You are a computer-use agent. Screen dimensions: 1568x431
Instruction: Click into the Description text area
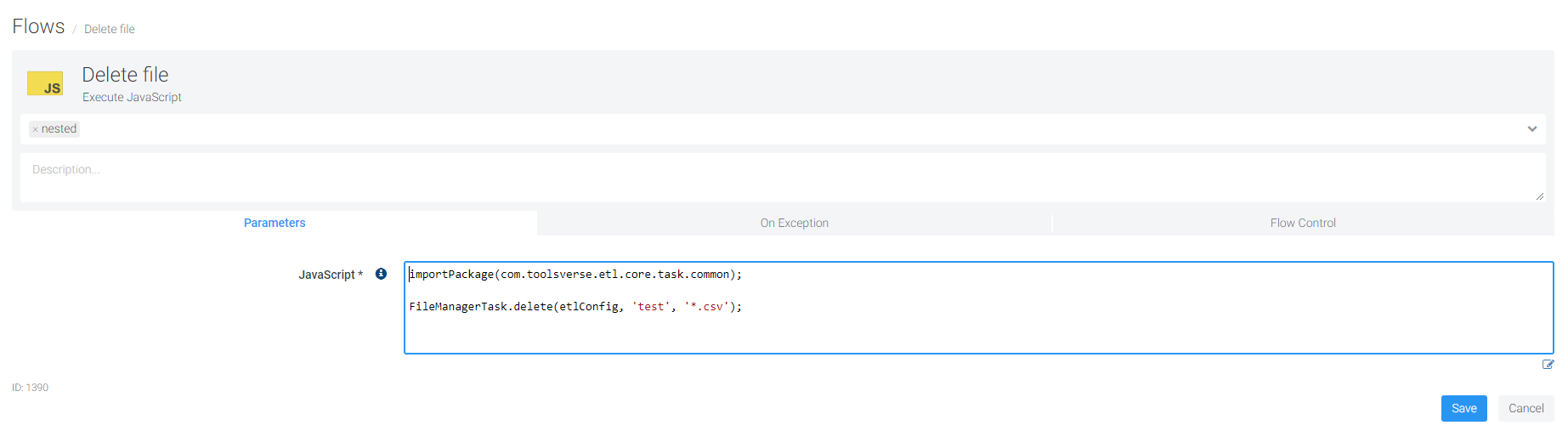click(765, 177)
